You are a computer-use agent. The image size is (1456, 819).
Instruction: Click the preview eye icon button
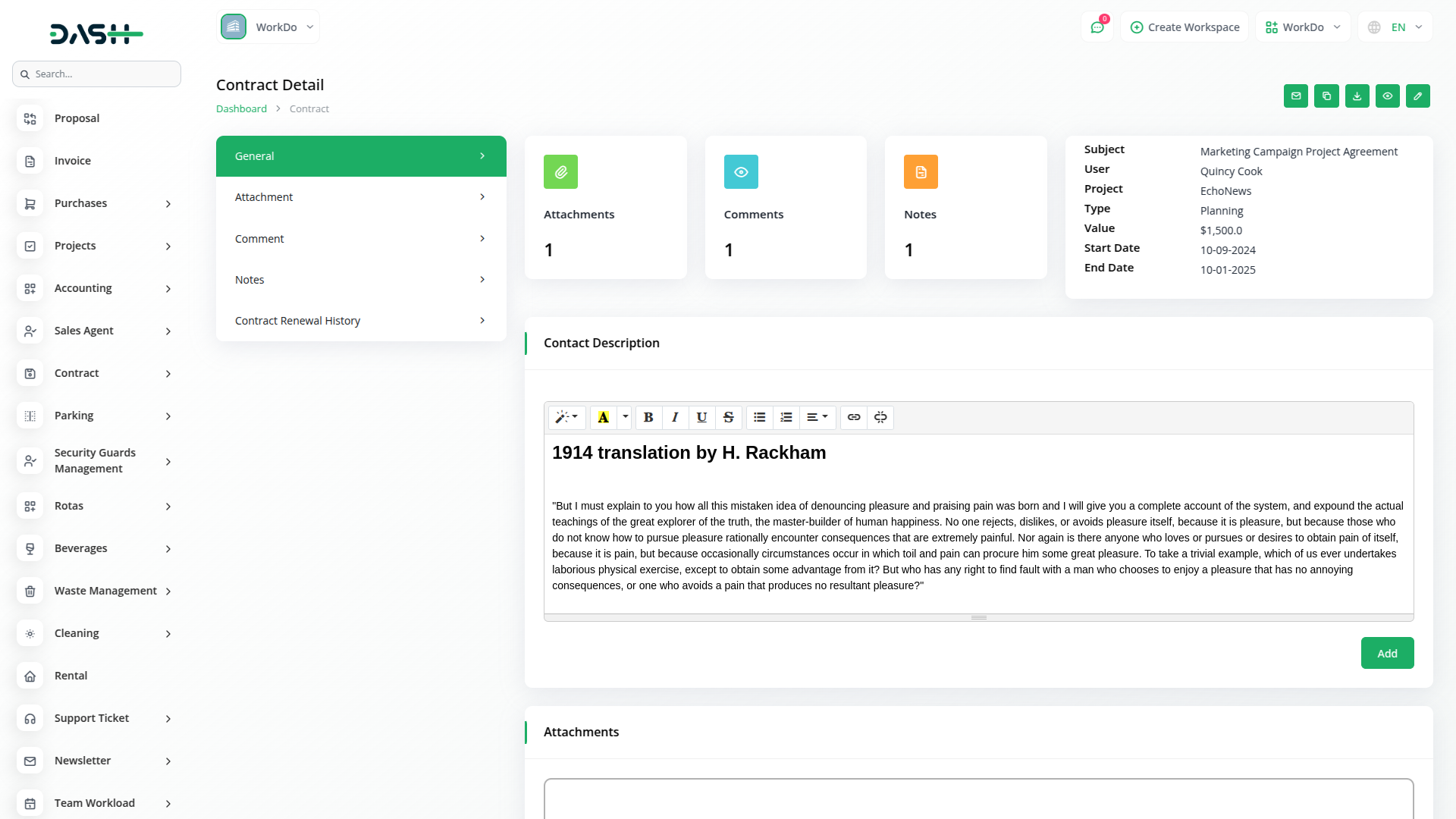pos(1388,96)
